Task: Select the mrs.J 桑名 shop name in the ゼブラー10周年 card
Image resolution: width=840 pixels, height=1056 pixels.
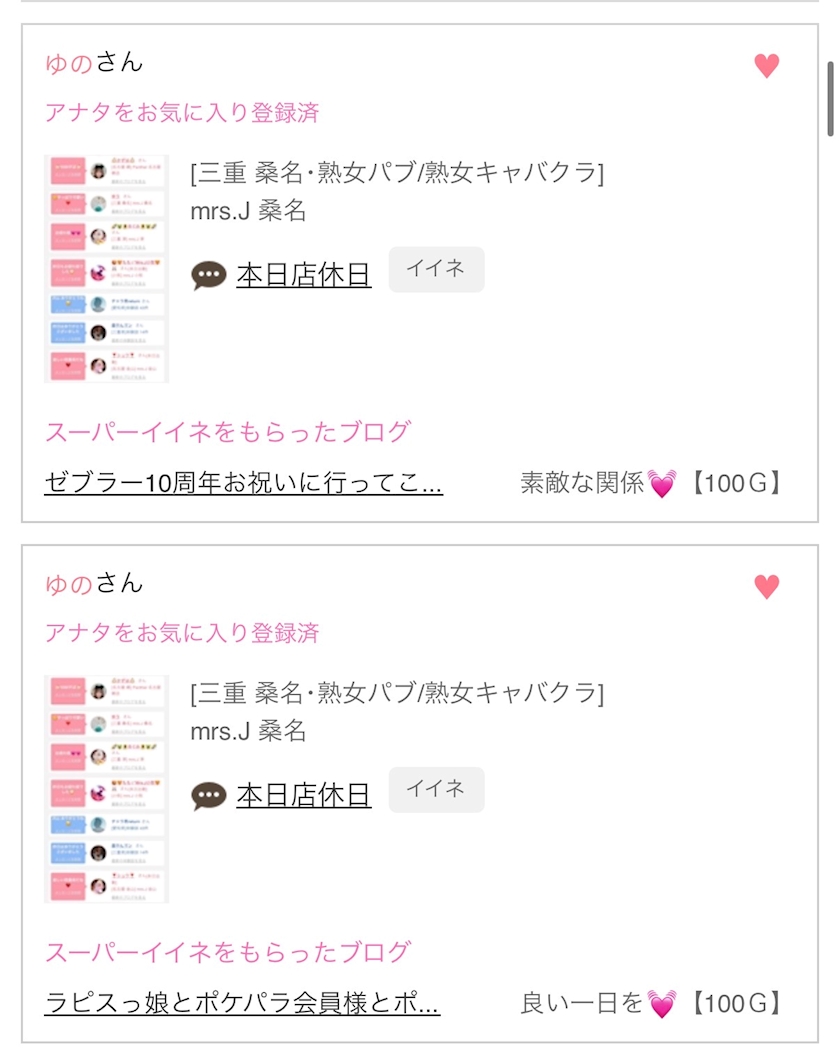Action: (x=248, y=212)
